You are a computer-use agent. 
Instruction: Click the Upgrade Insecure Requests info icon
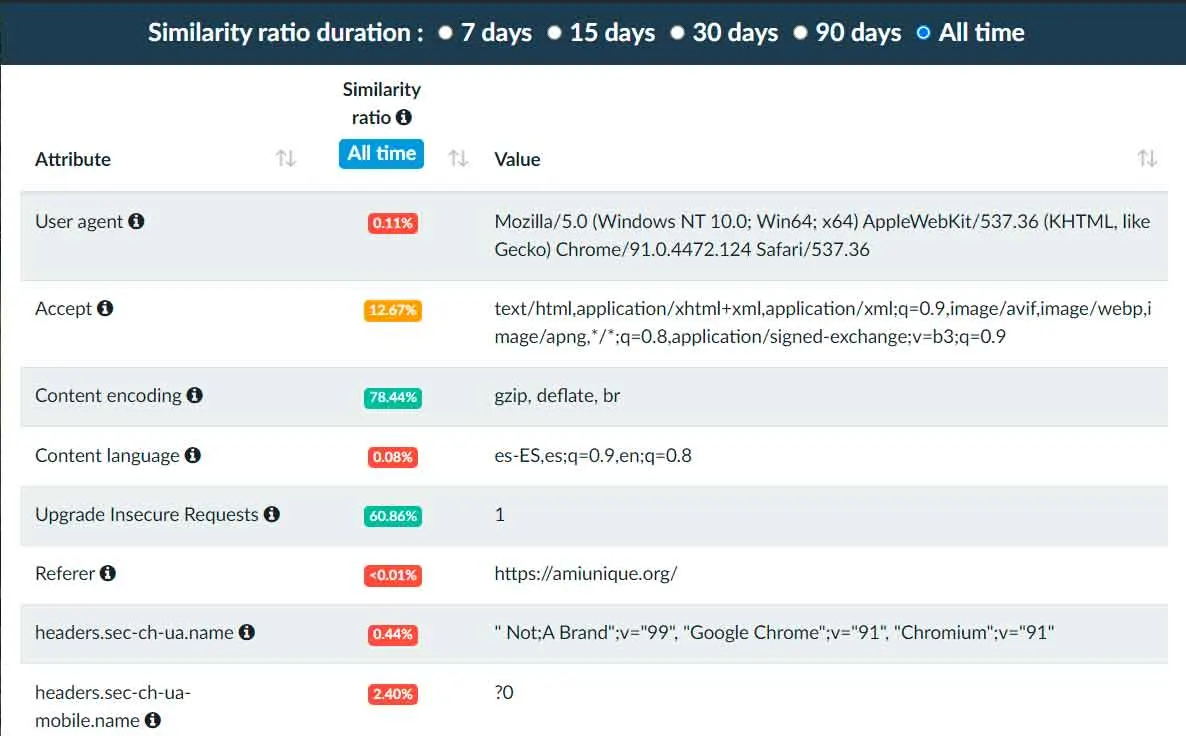coord(272,514)
